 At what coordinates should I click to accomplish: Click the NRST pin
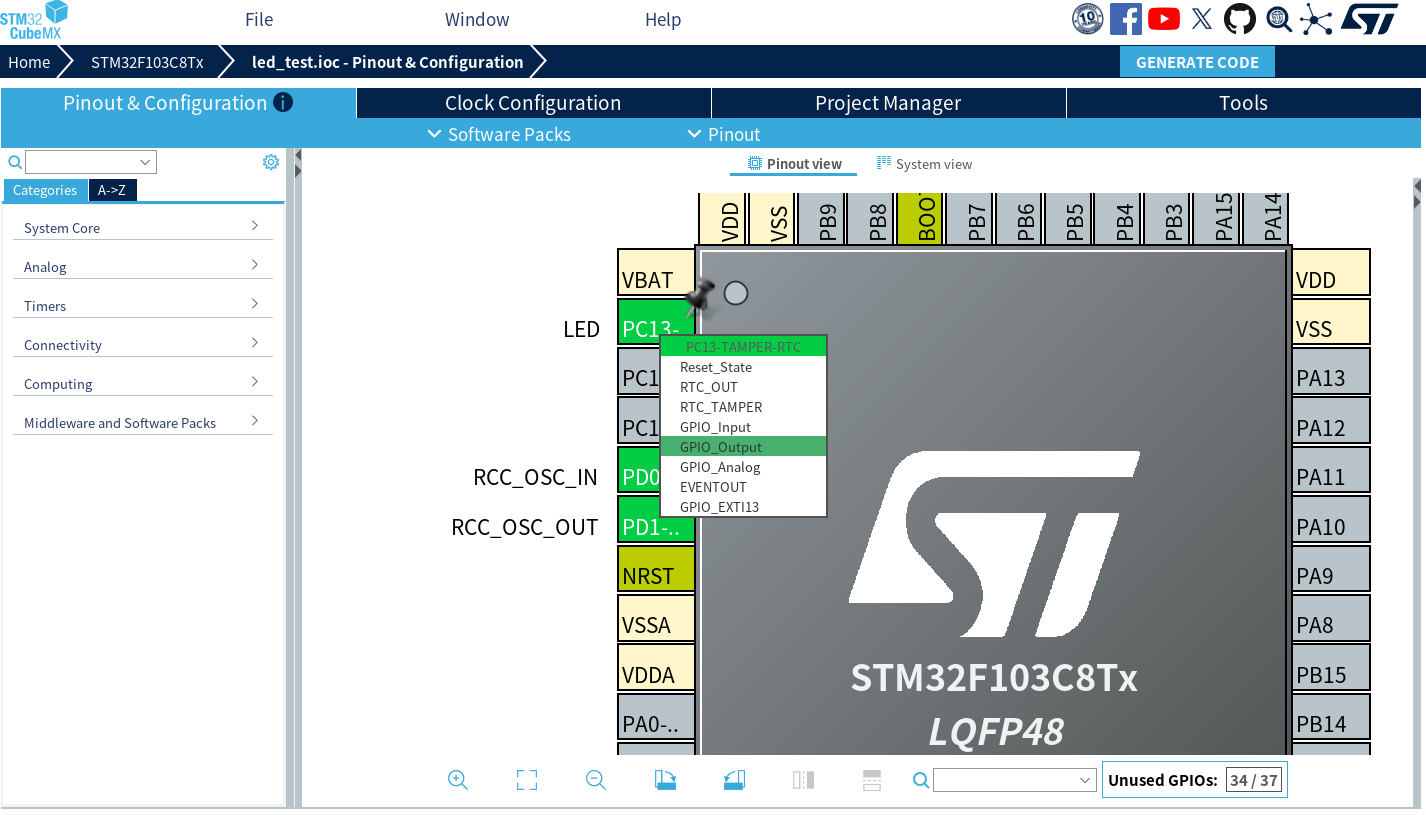tap(656, 568)
